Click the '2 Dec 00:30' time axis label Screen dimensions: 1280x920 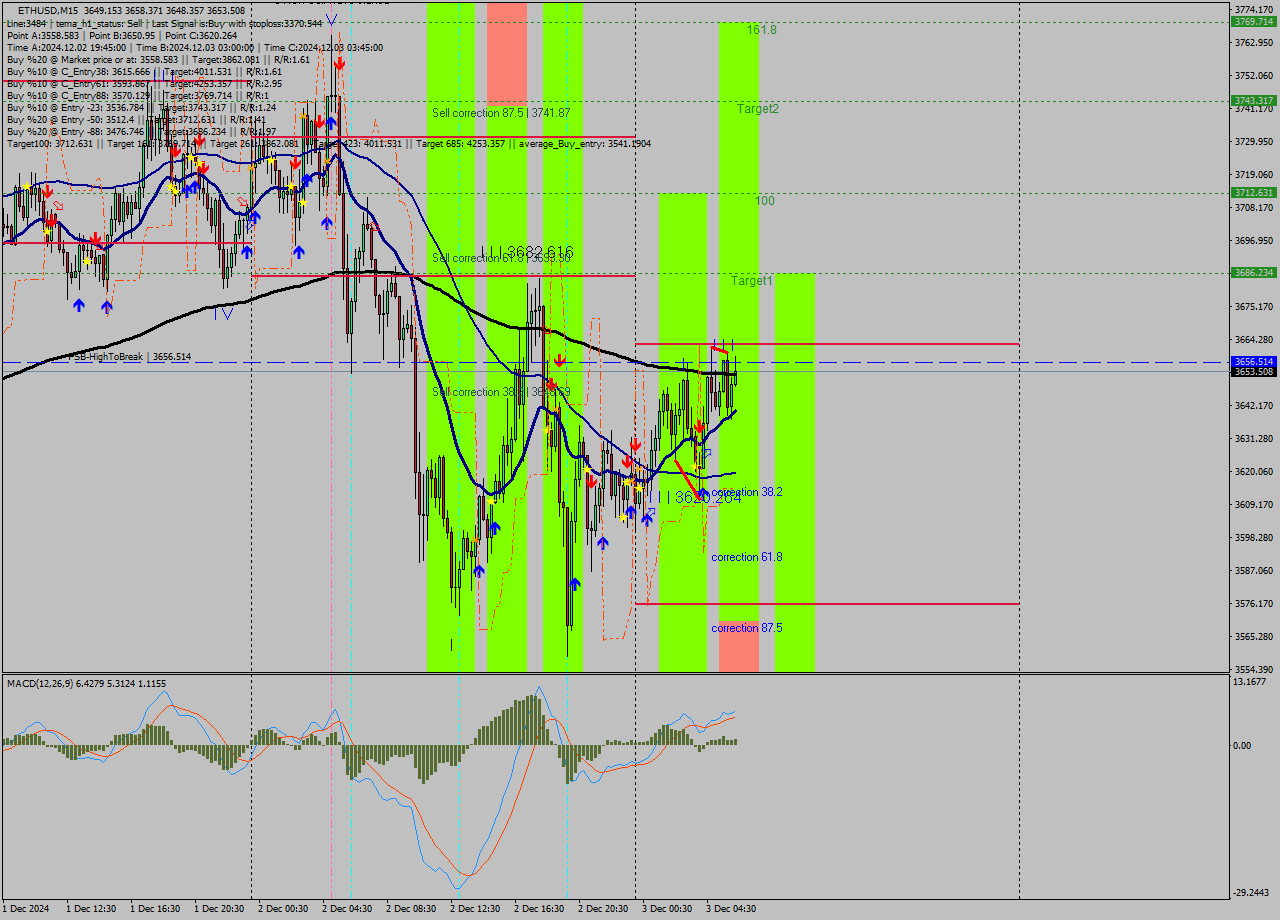pos(283,909)
